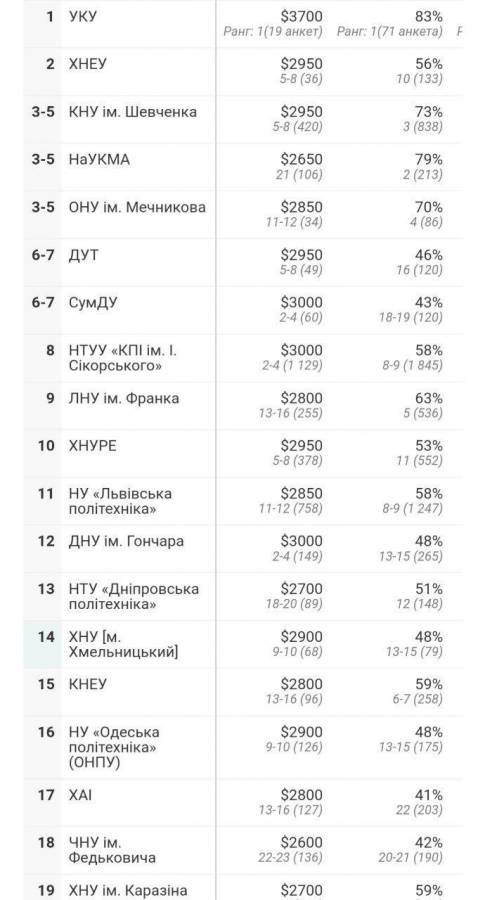
Task: Click ЛНУ ім. Франка entry
Action: click(x=124, y=398)
